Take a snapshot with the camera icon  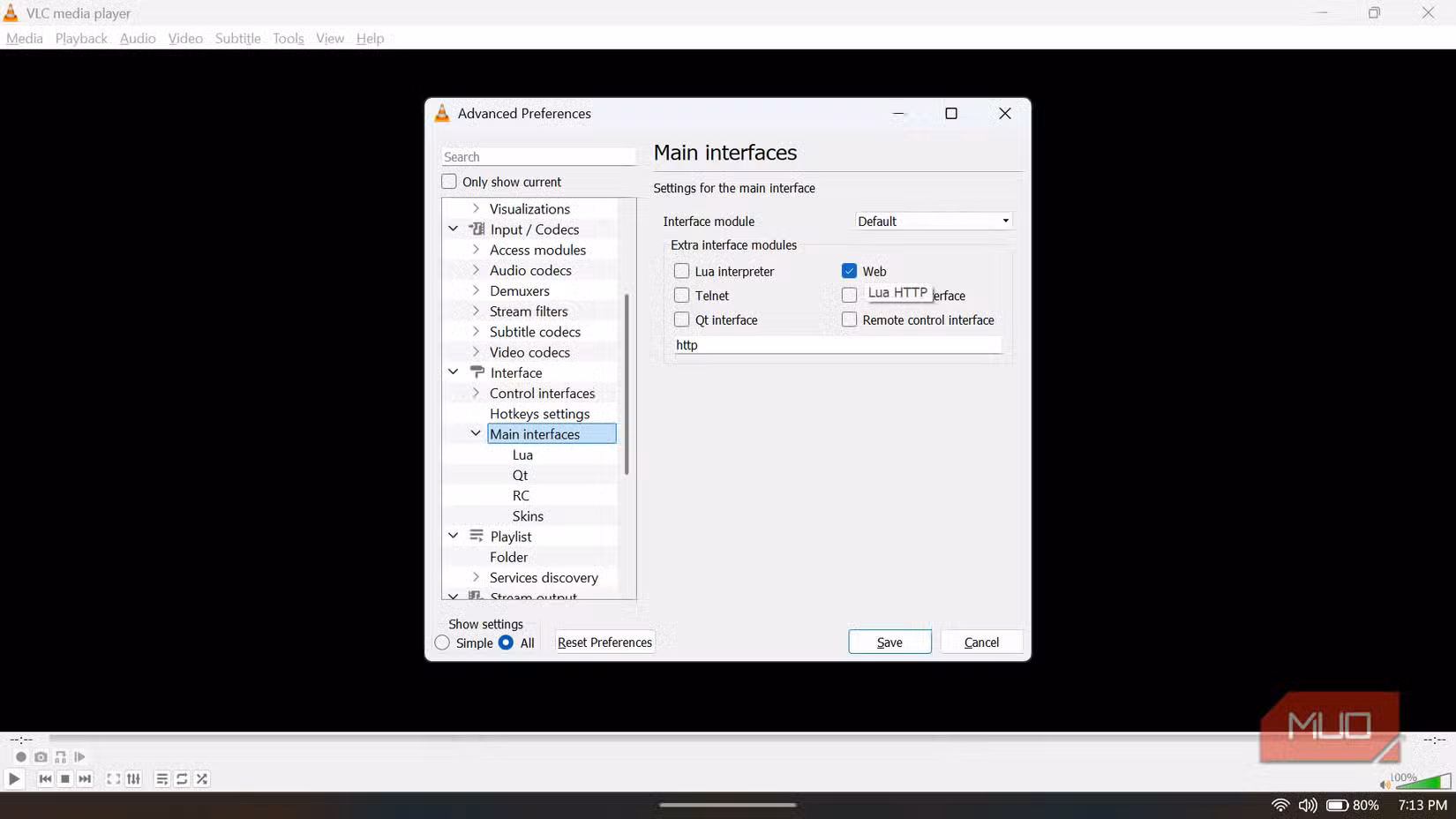tap(41, 757)
